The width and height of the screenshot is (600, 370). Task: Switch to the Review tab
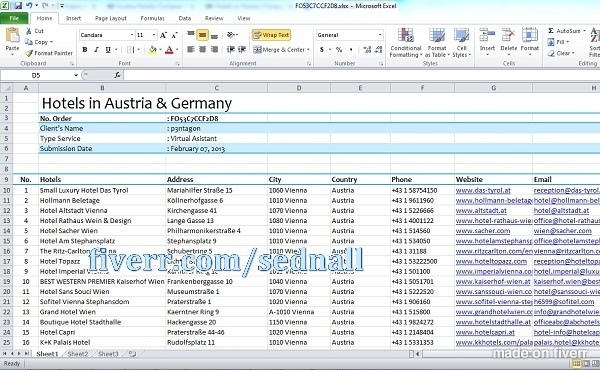click(214, 18)
